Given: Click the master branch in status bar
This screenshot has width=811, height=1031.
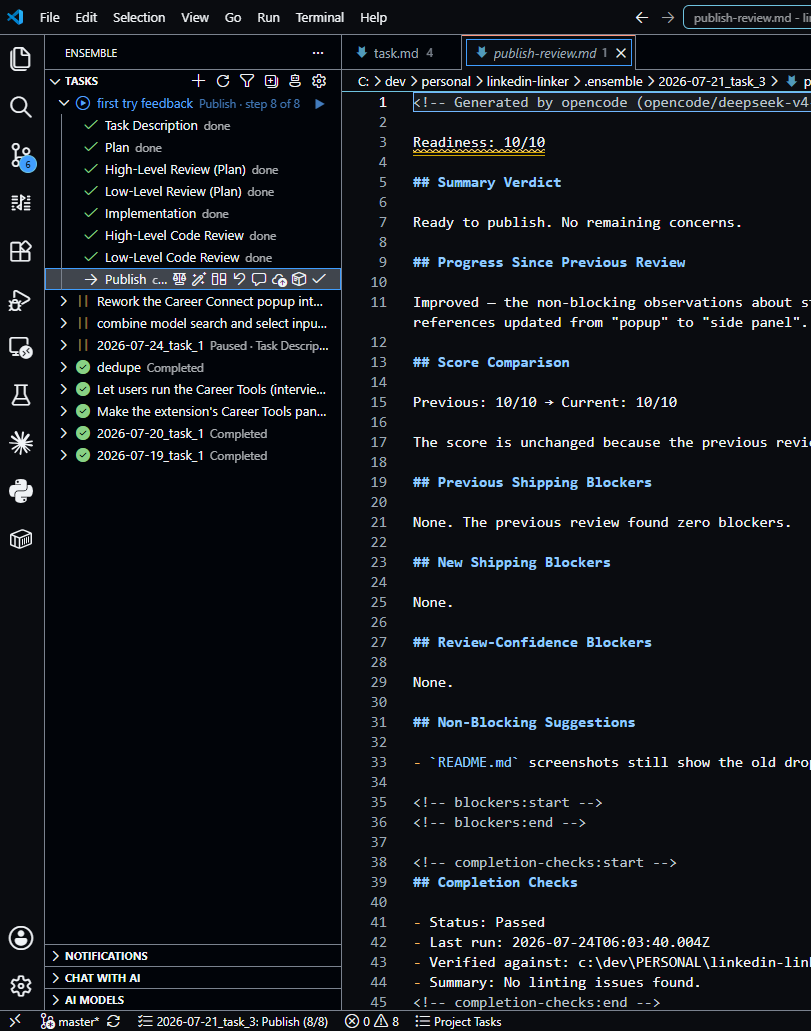Looking at the screenshot, I should [70, 1022].
